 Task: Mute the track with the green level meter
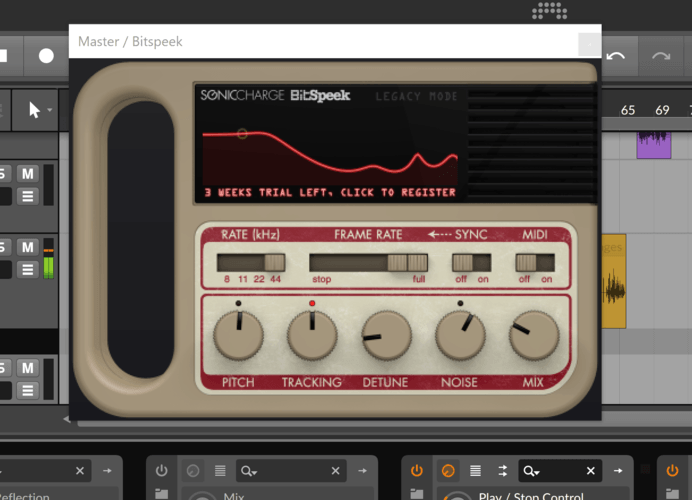click(27, 247)
